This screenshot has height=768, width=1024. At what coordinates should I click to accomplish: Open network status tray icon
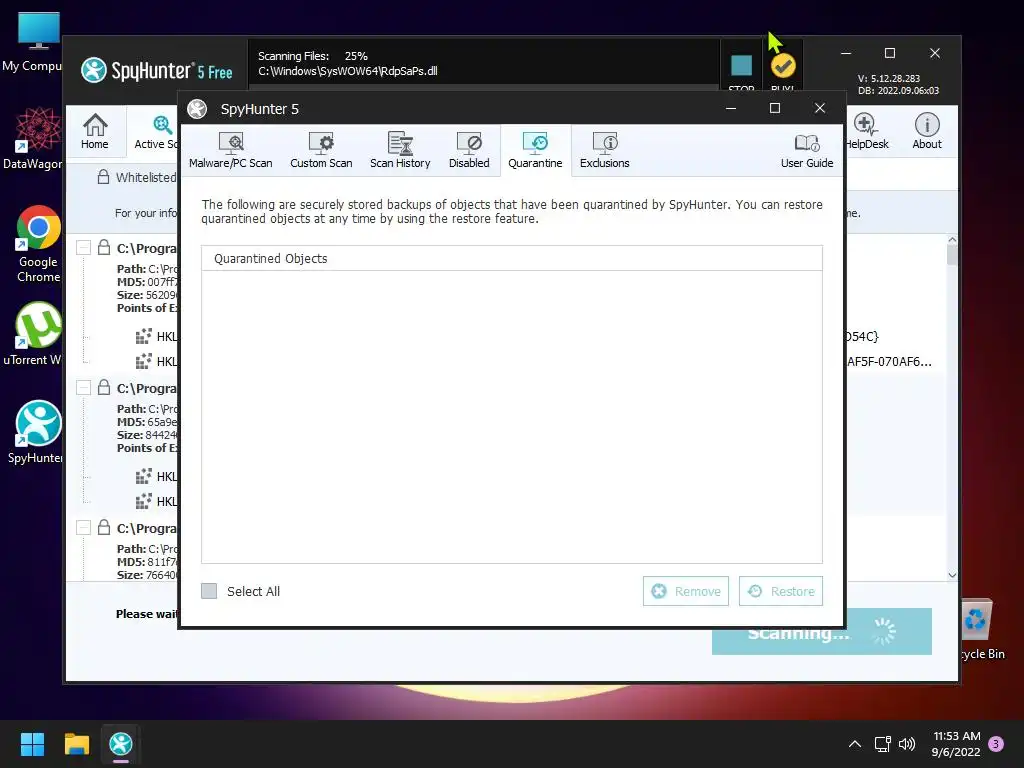coord(882,744)
